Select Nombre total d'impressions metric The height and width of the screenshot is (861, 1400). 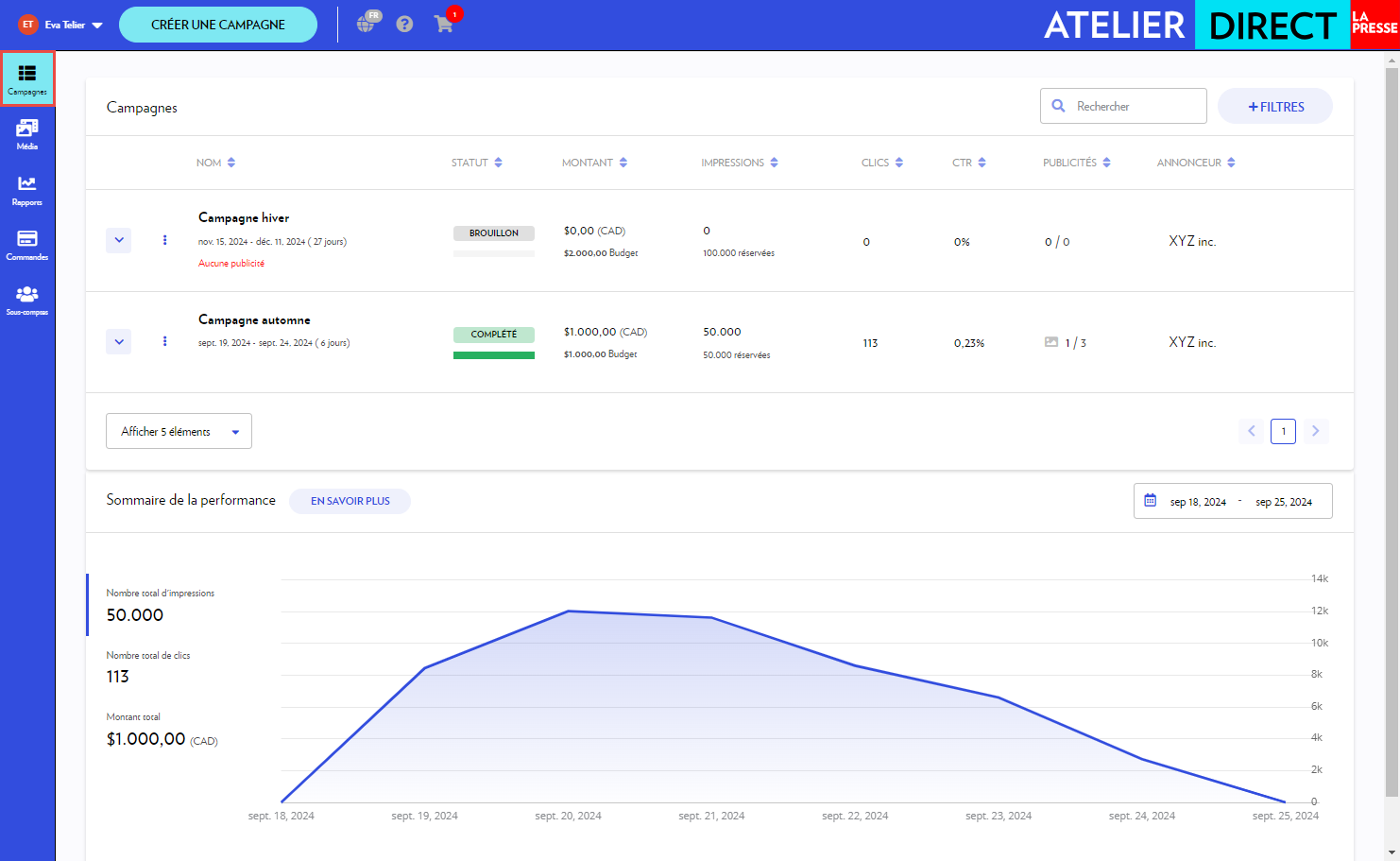[x=160, y=605]
